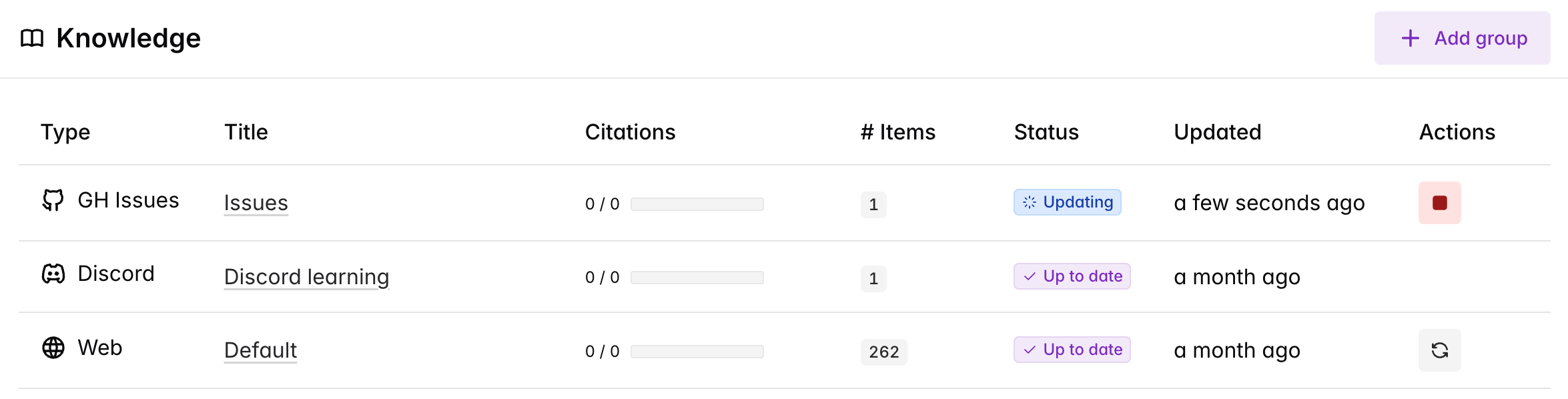This screenshot has width=1568, height=399.
Task: Click the Citations column header
Action: pos(630,132)
